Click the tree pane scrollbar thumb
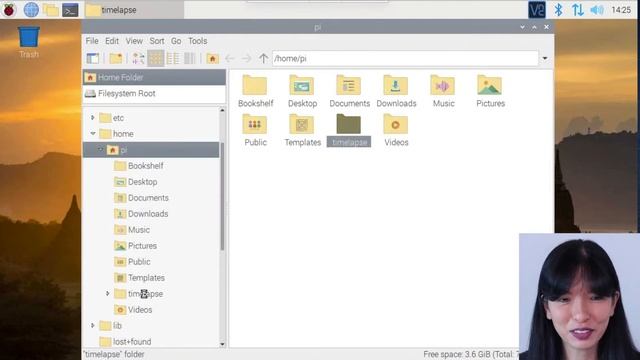 [x=222, y=196]
